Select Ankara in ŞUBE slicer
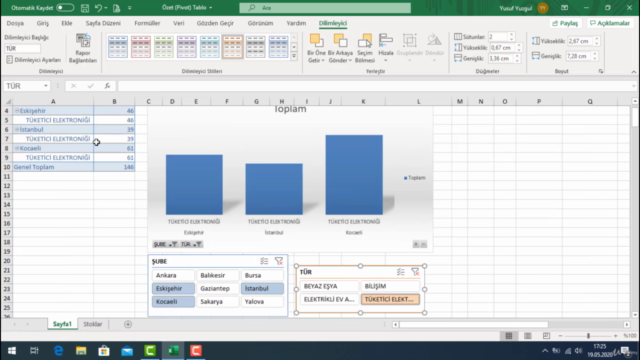 click(x=173, y=276)
